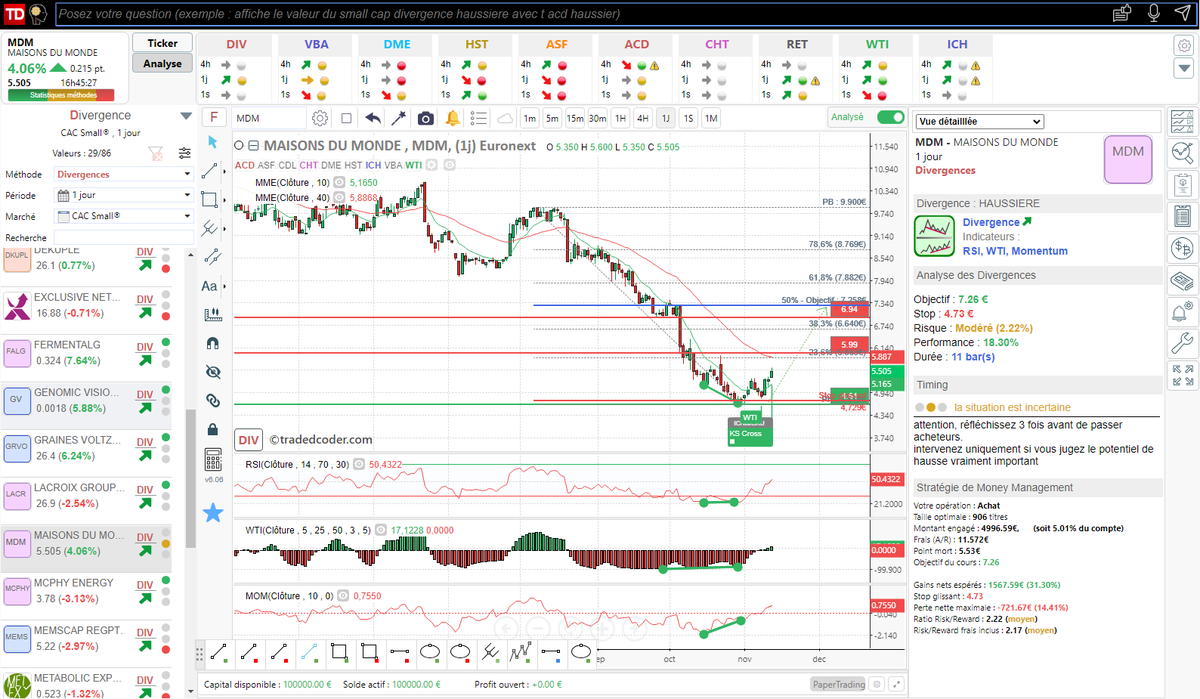Image resolution: width=1200 pixels, height=699 pixels.
Task: Select the HST method tab
Action: pos(477,44)
